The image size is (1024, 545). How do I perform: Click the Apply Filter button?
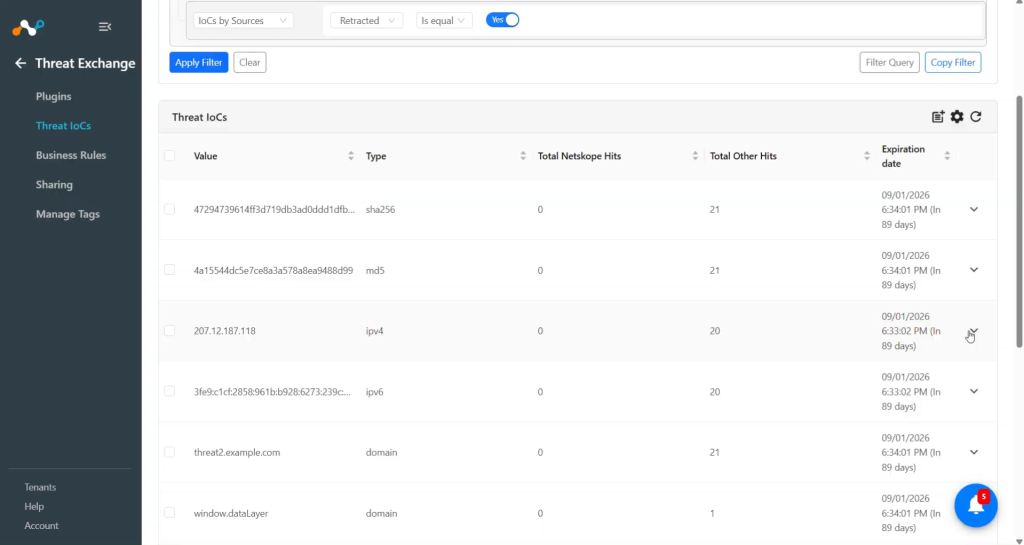point(199,63)
